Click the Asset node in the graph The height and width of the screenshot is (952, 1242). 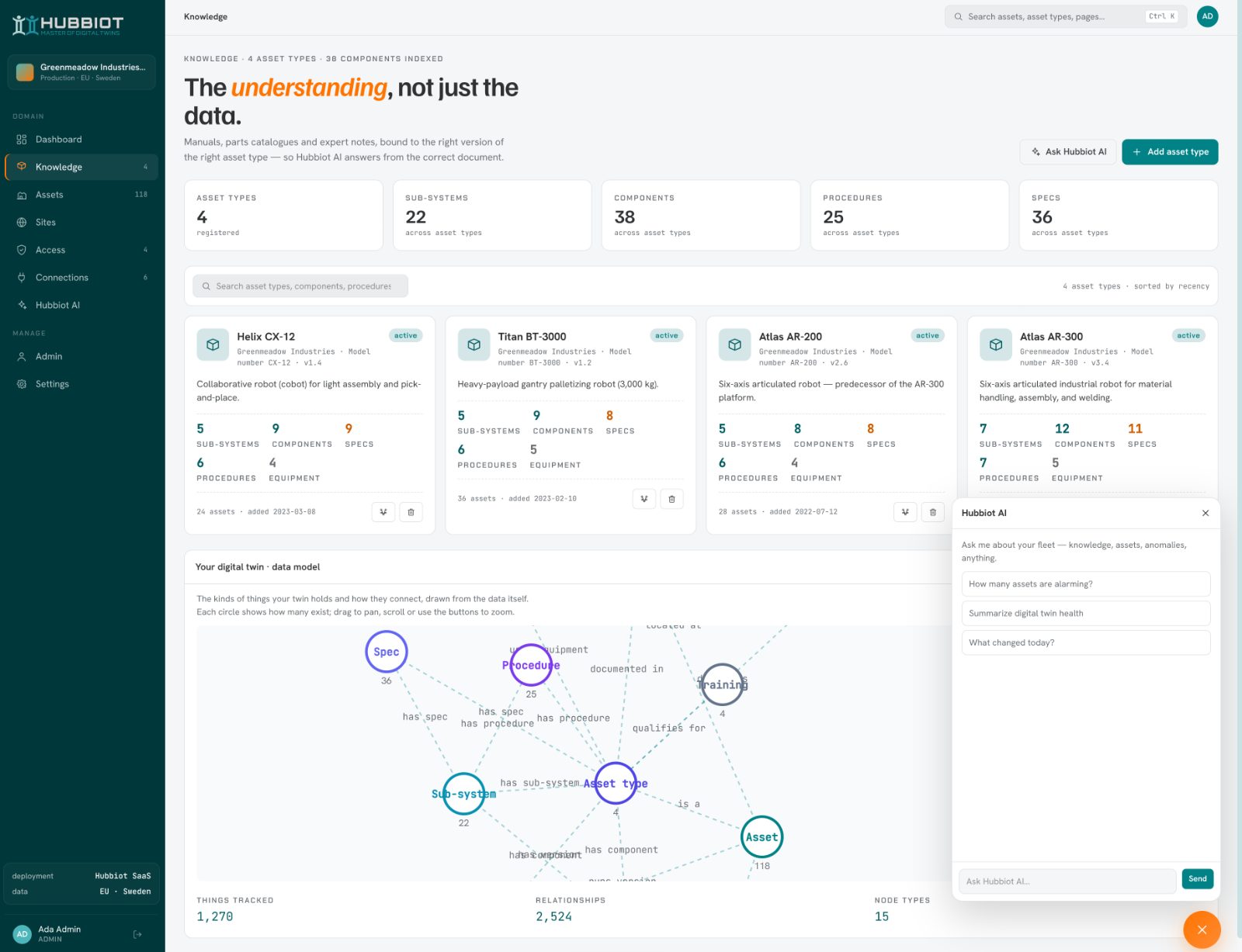pos(762,837)
